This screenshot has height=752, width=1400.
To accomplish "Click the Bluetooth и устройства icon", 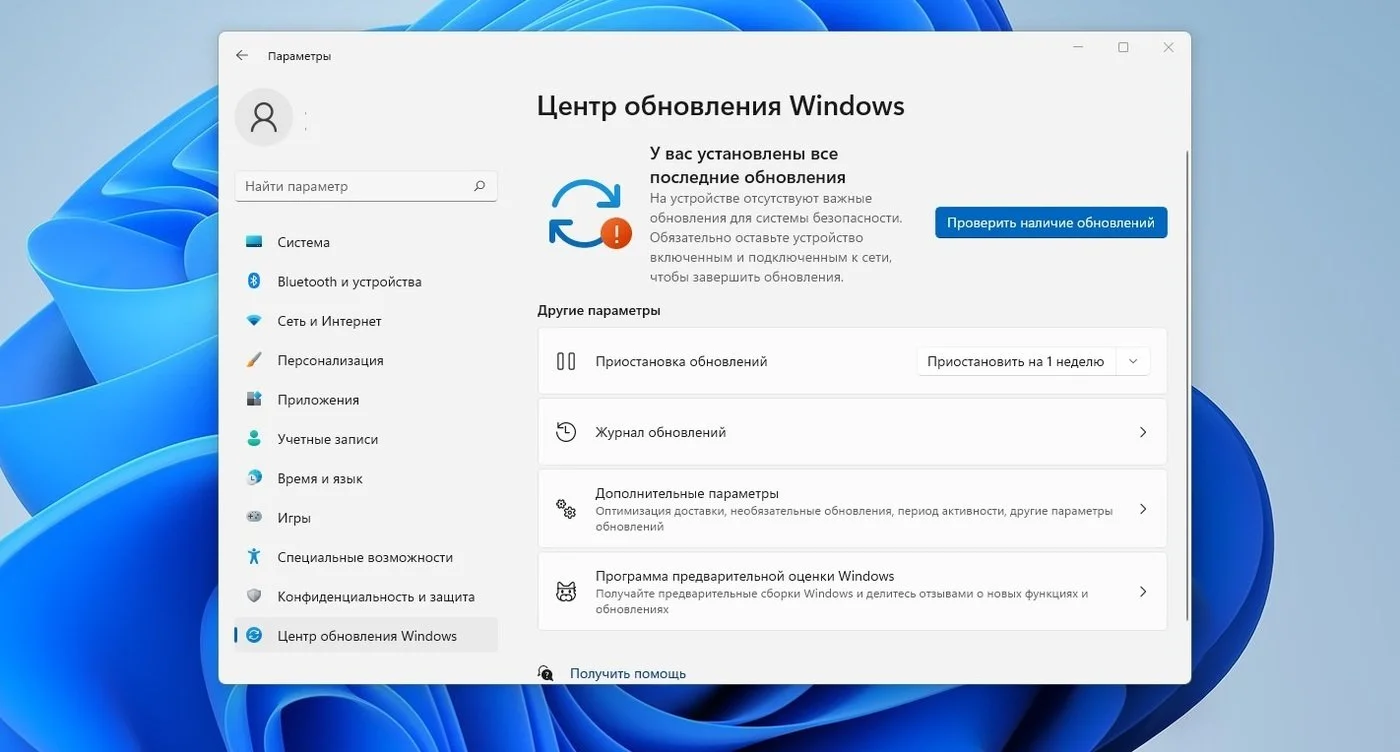I will [x=254, y=281].
